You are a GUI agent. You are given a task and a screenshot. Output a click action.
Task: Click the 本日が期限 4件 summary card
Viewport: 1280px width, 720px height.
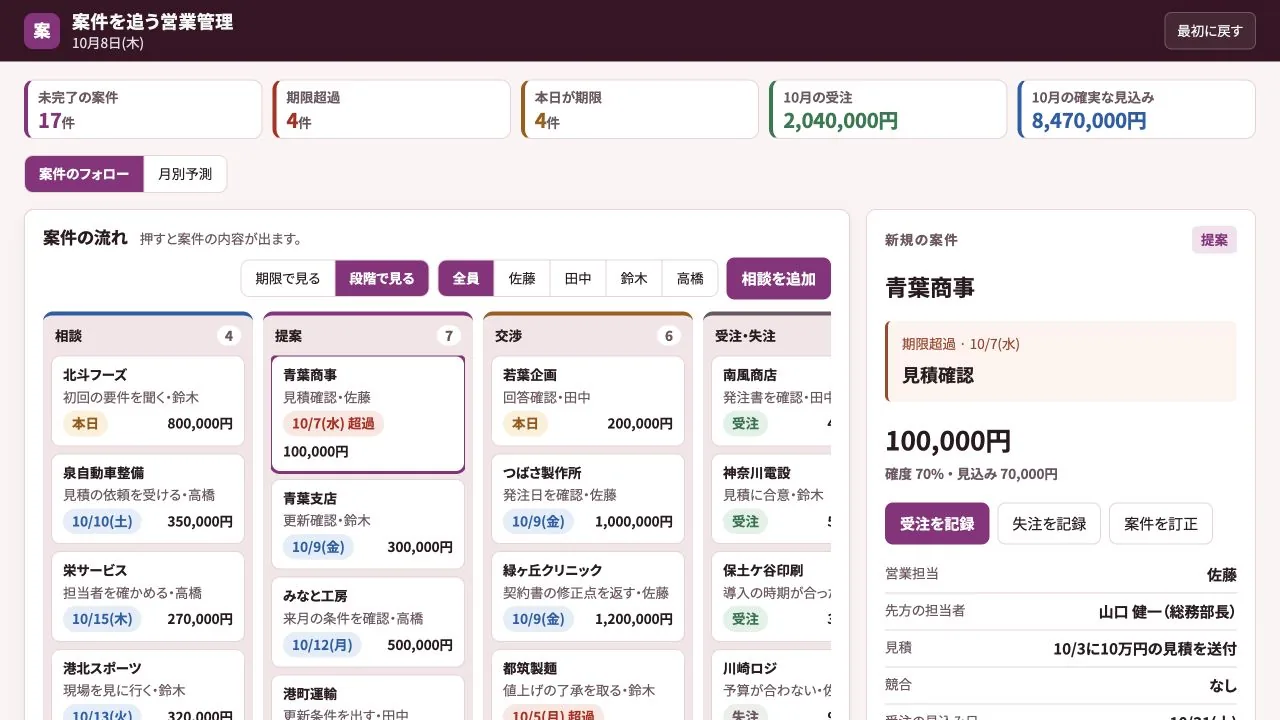click(x=640, y=109)
